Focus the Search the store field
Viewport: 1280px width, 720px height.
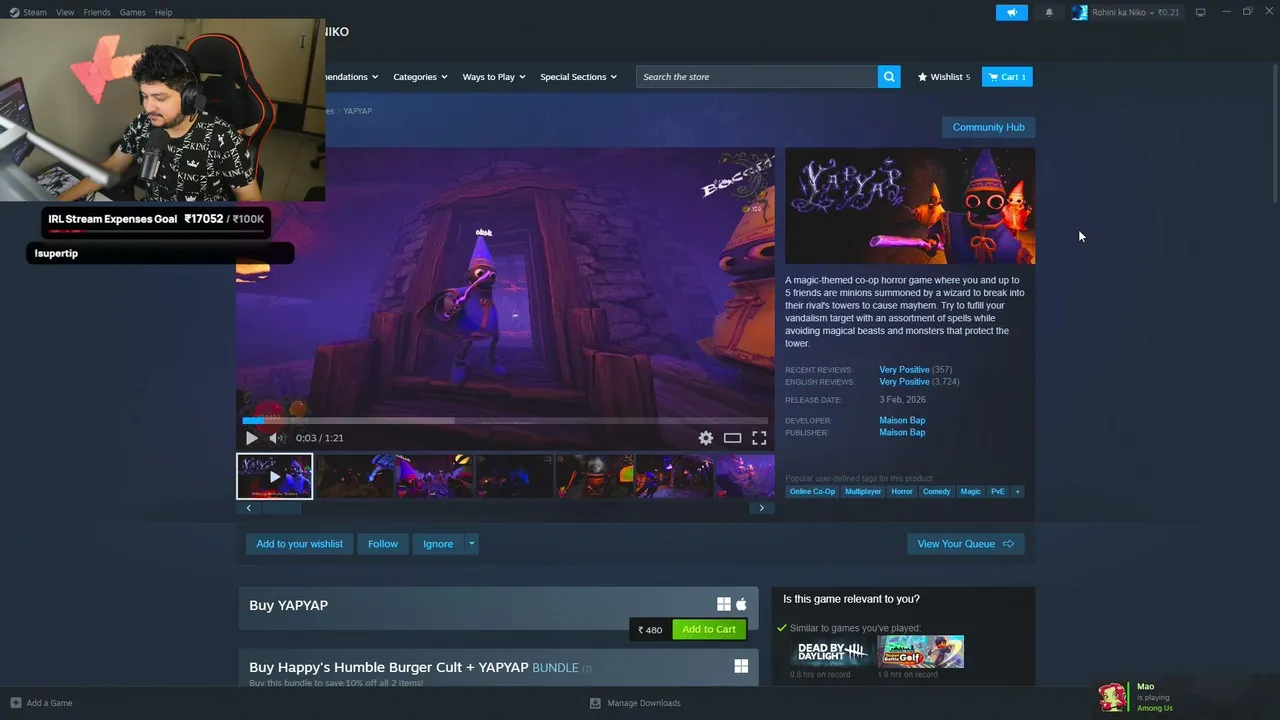pos(757,77)
